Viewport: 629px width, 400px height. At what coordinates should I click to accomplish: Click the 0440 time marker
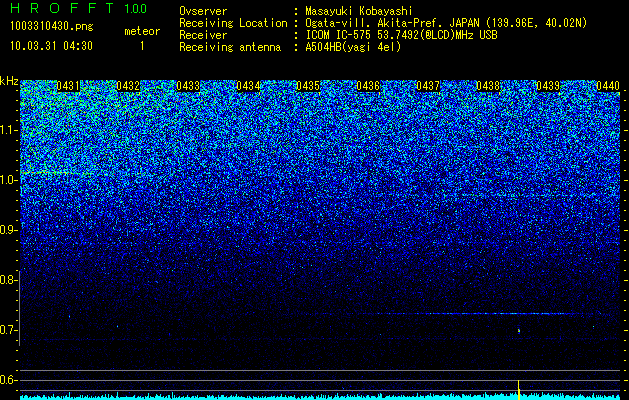tap(608, 86)
